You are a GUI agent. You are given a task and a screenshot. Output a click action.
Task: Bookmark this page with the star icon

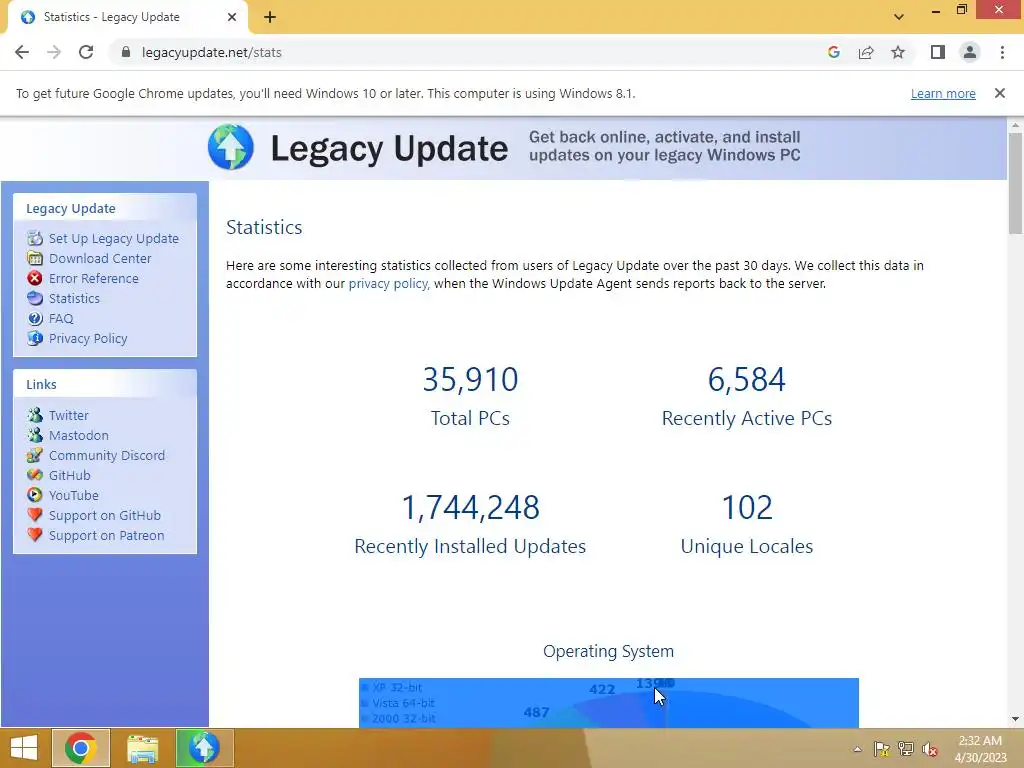pyautogui.click(x=898, y=52)
